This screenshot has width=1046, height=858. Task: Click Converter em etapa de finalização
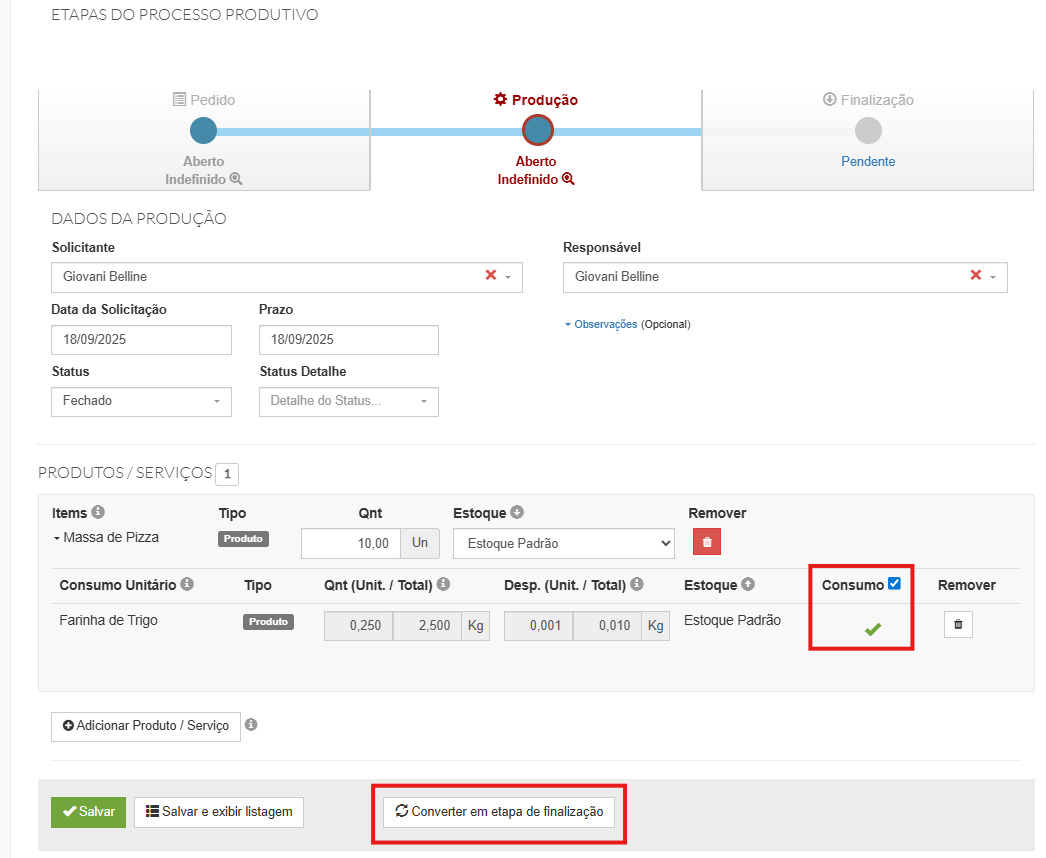(499, 811)
